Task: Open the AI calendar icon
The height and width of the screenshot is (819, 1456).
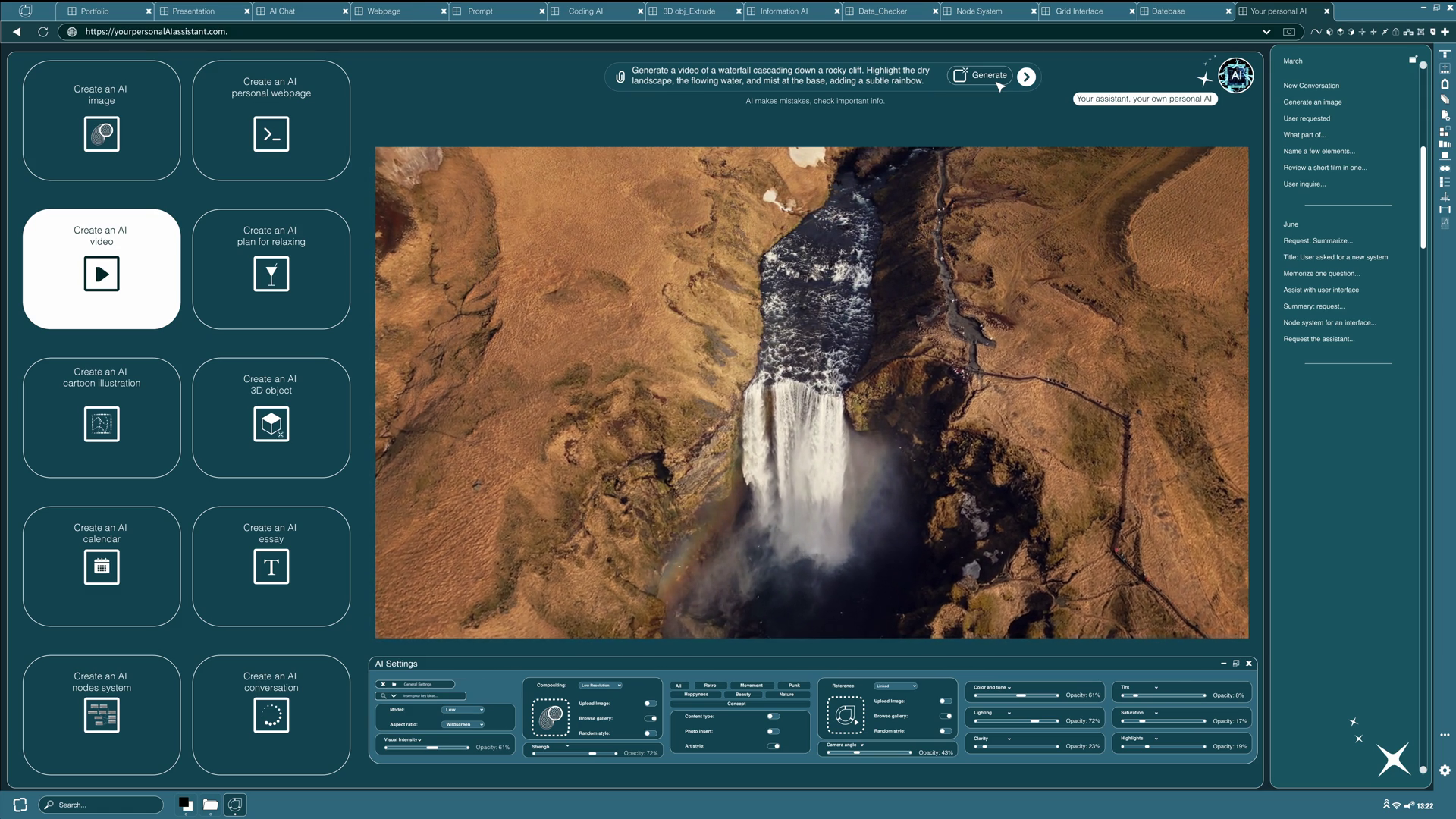Action: (102, 566)
